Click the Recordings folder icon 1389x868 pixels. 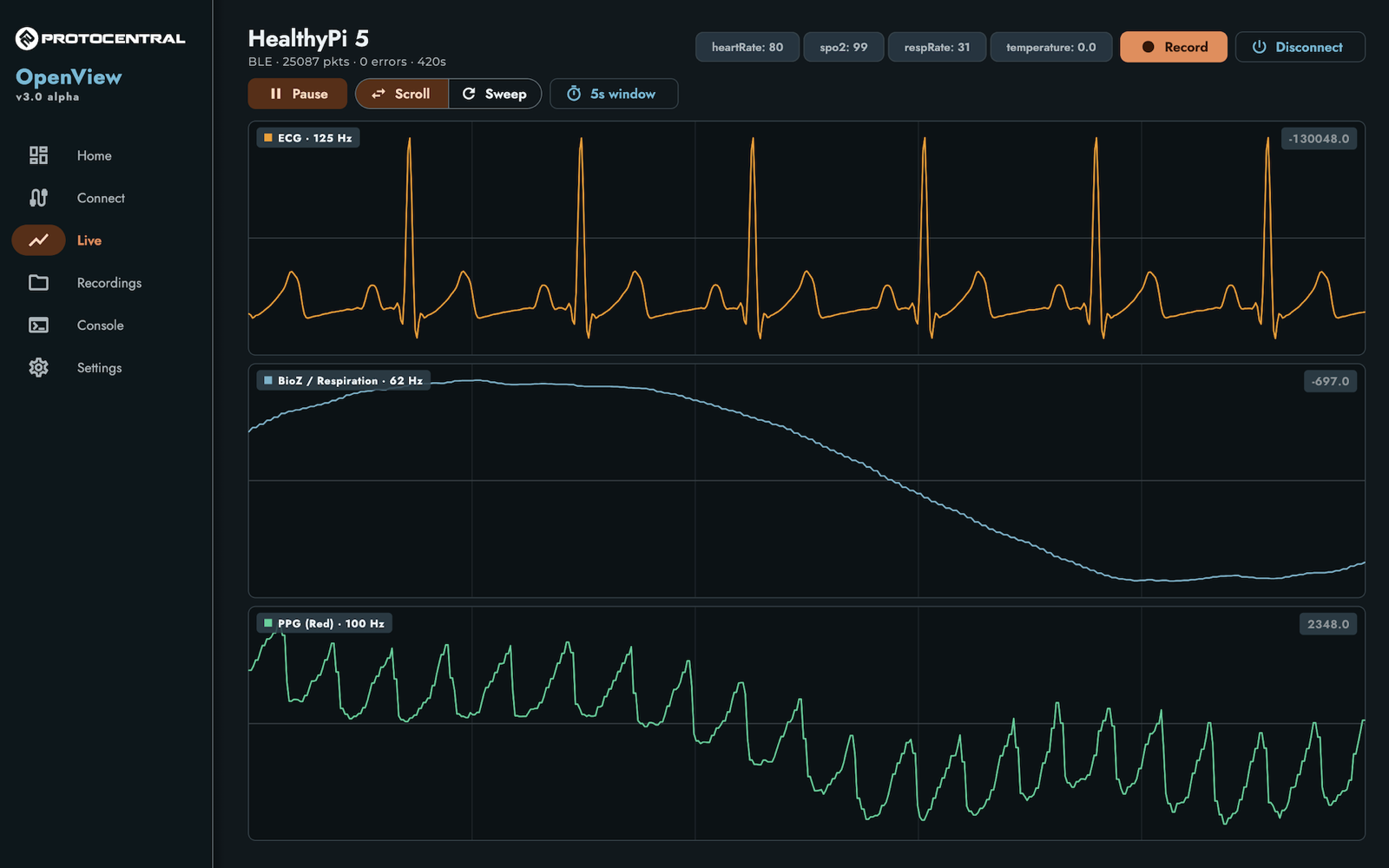38,283
